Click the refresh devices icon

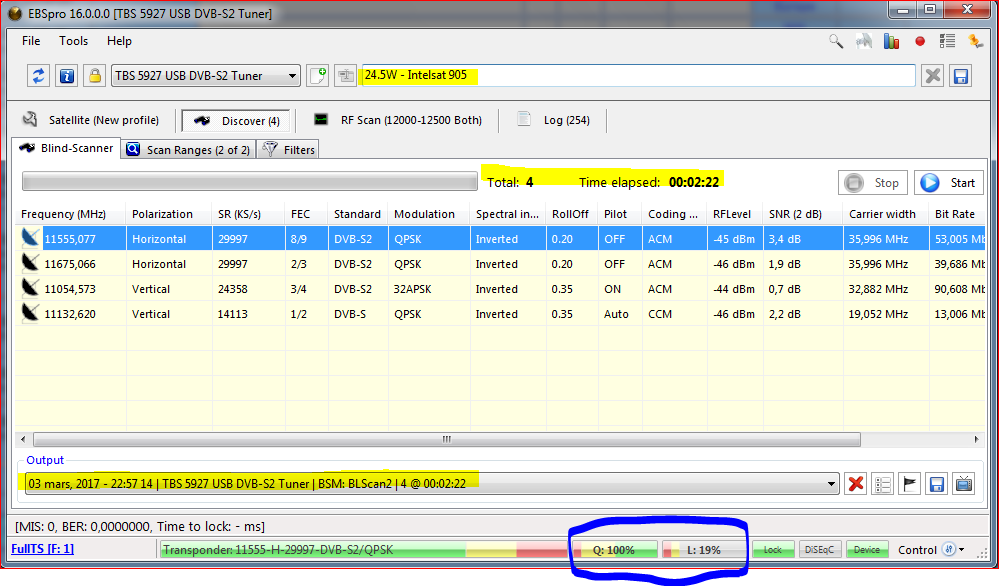(39, 76)
